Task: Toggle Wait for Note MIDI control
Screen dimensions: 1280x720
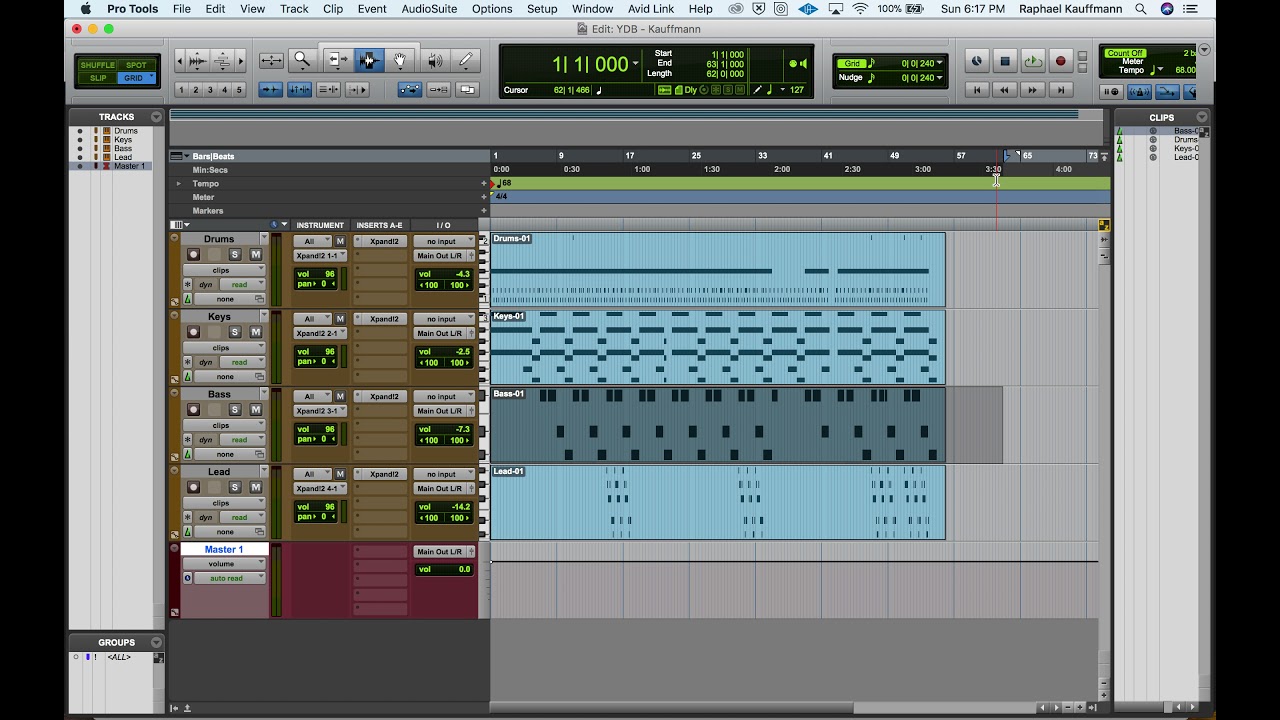Action: [x=1112, y=92]
